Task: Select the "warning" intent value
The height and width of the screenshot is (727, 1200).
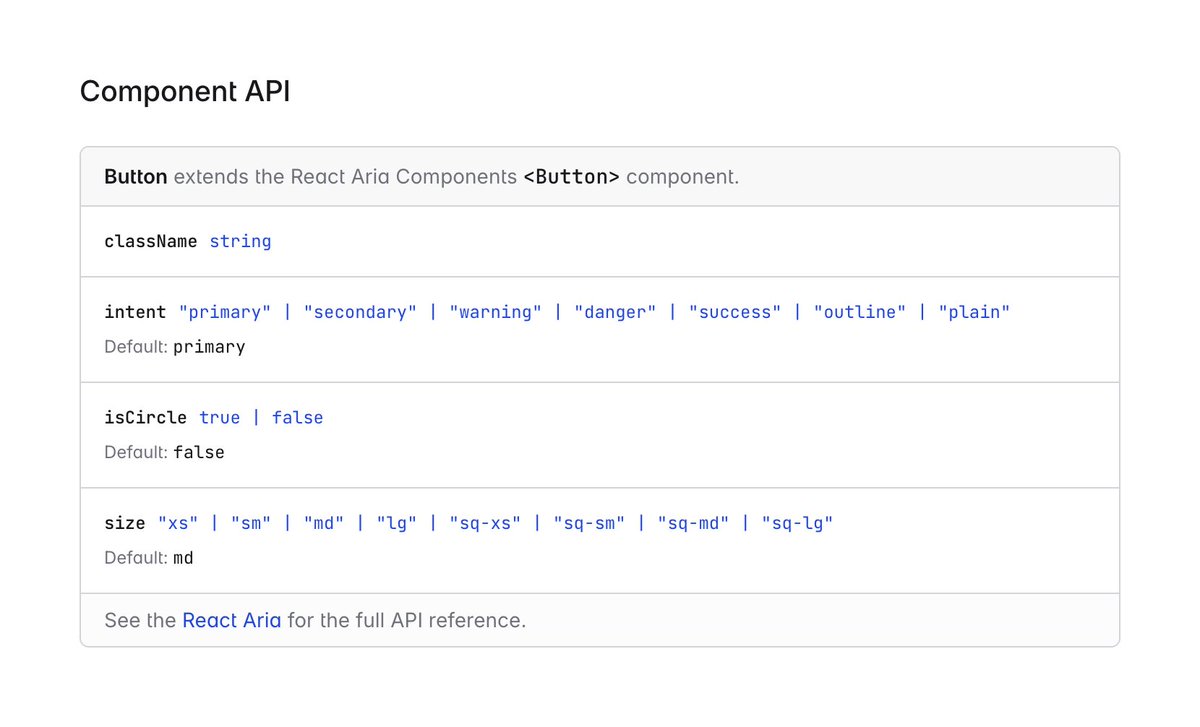Action: coord(495,312)
